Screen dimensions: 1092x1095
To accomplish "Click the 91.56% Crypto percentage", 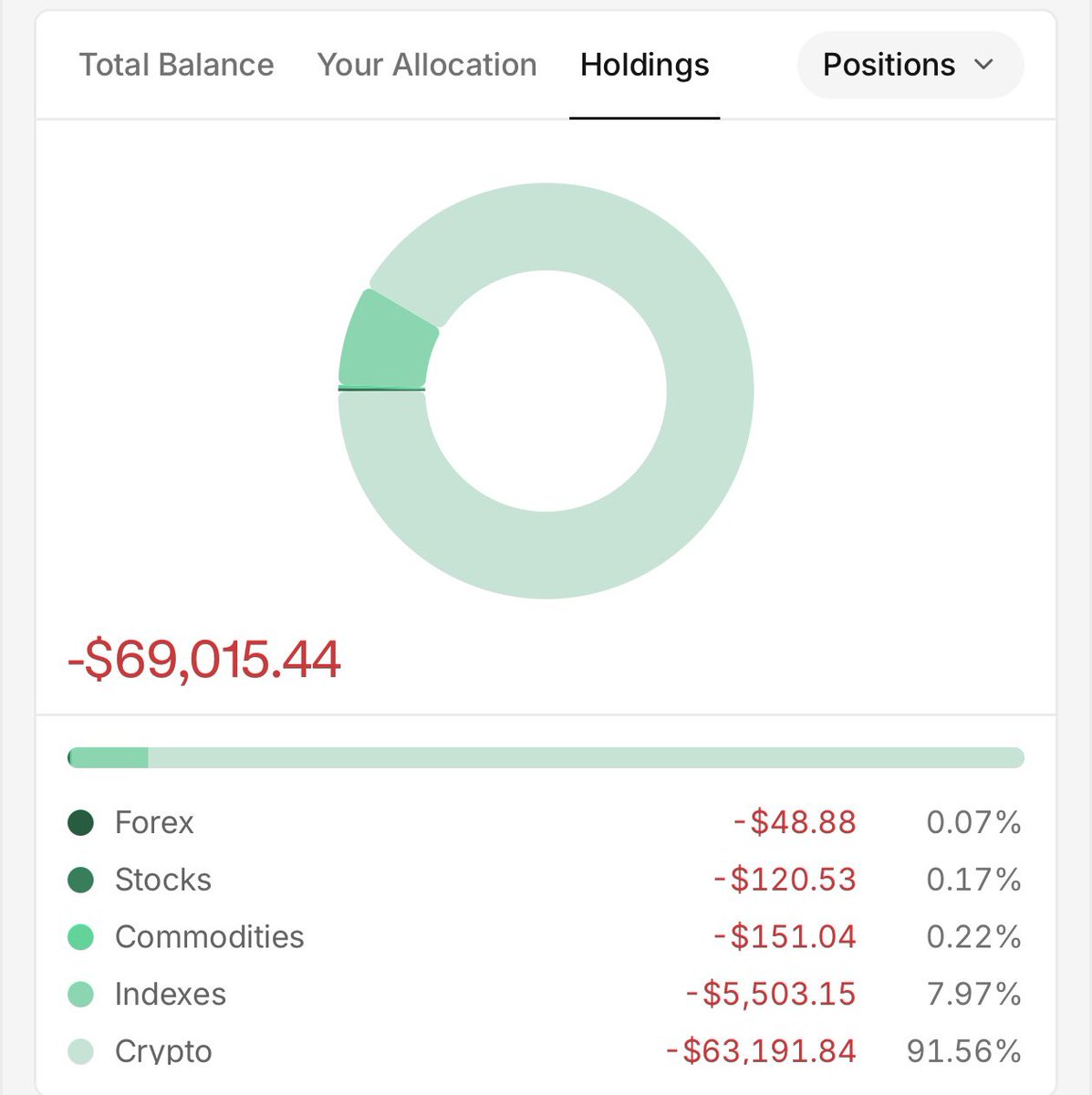I will (x=964, y=1051).
